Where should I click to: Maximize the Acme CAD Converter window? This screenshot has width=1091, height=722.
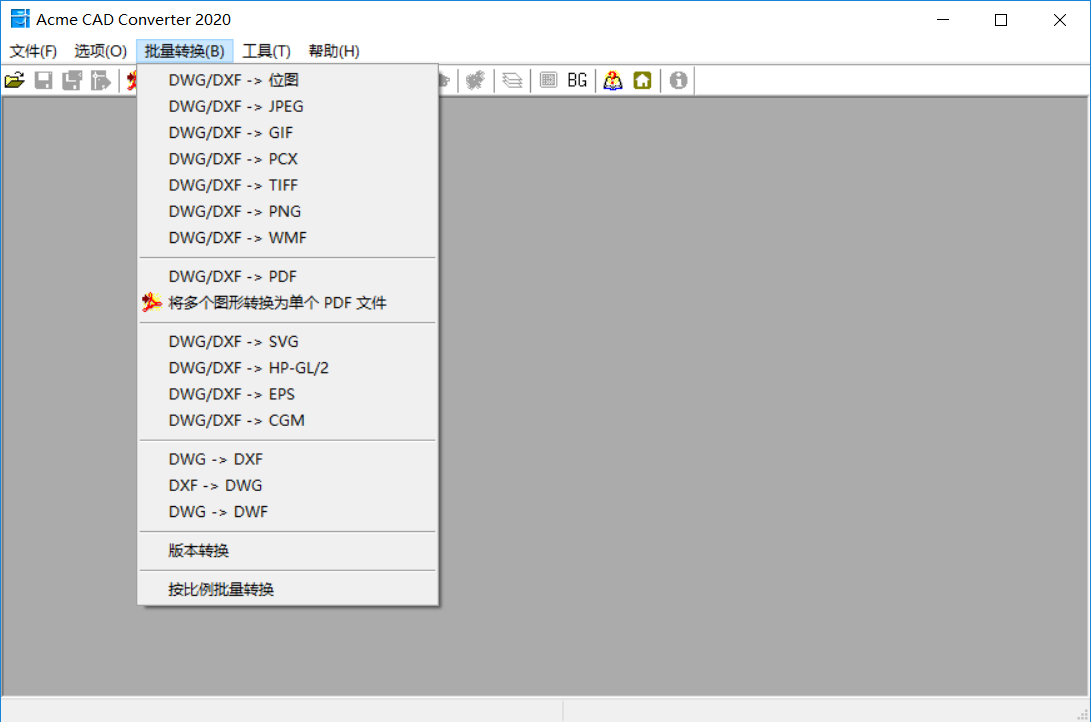[x=1000, y=20]
